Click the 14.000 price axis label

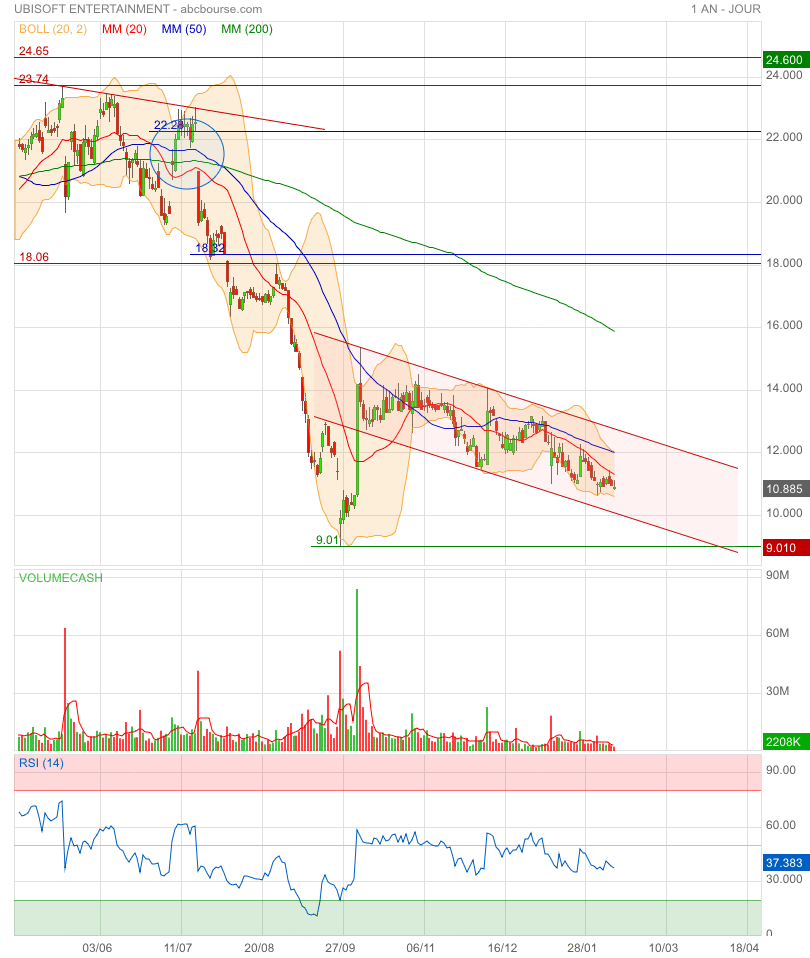(784, 388)
